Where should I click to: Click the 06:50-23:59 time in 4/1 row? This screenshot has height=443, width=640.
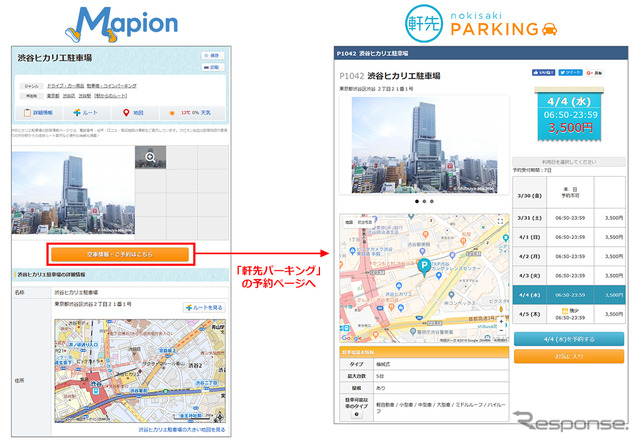(x=570, y=237)
